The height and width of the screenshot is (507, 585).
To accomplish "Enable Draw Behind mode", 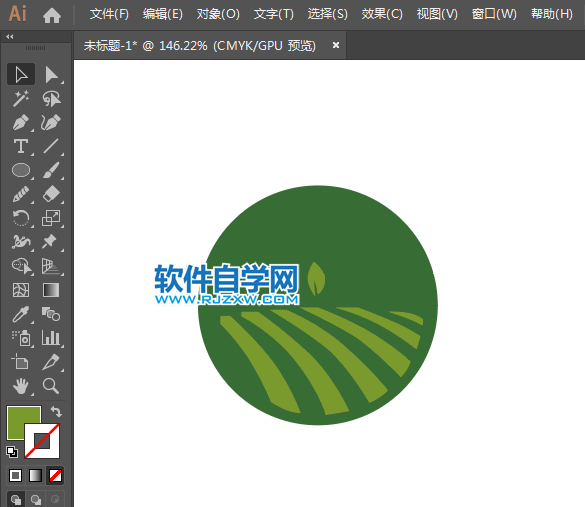I will click(x=35, y=500).
